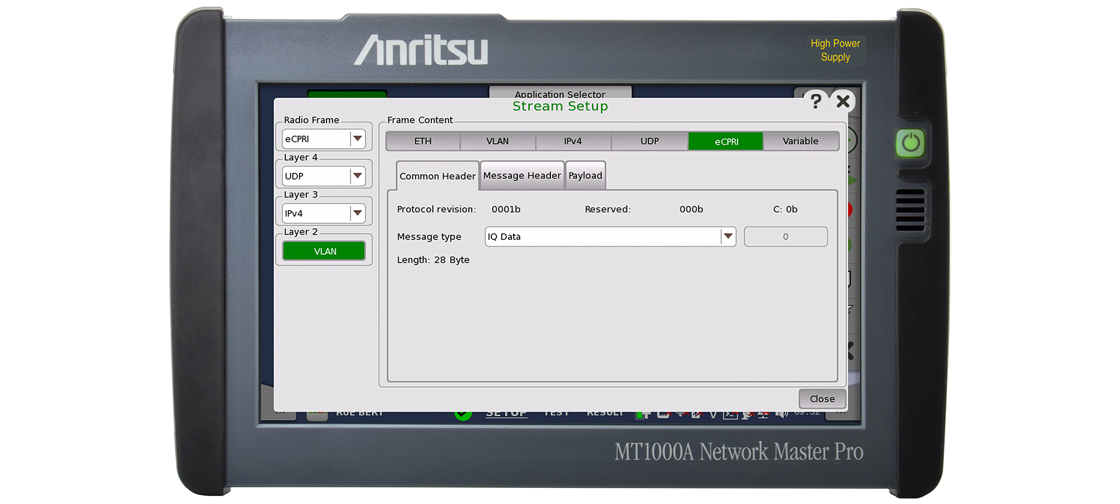
Task: Select the green eCPRI frame content tab
Action: coord(725,142)
